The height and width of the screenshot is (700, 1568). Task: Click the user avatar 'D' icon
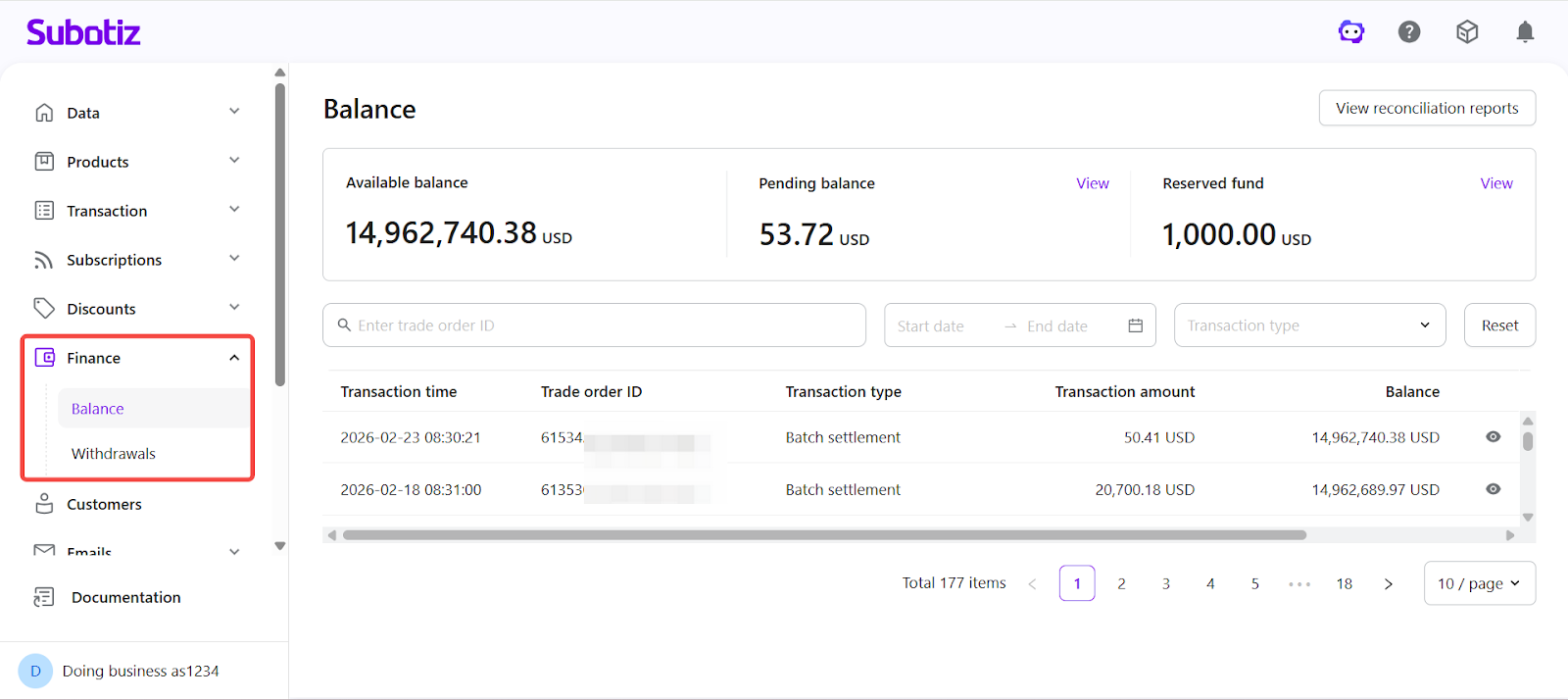point(35,671)
